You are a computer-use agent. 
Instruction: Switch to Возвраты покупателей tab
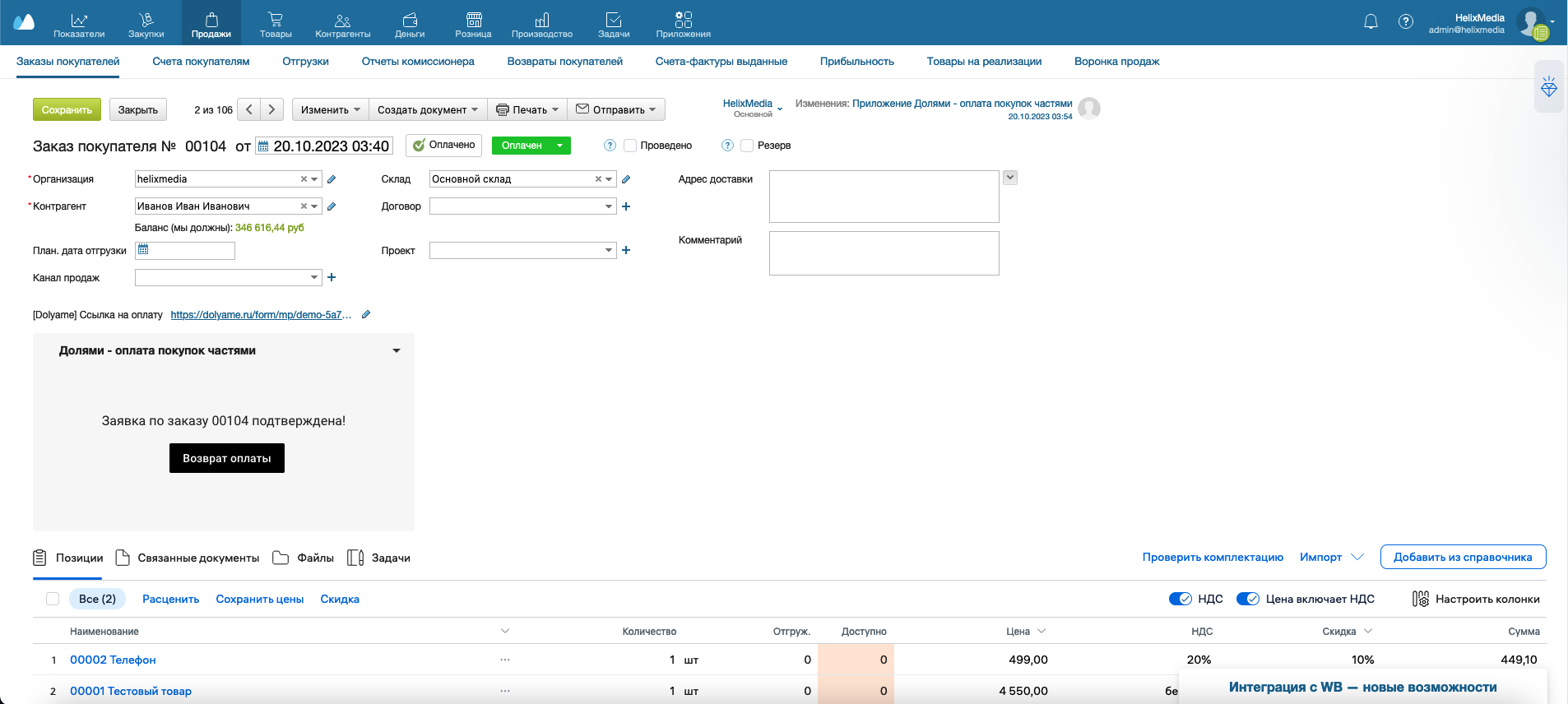tap(565, 62)
